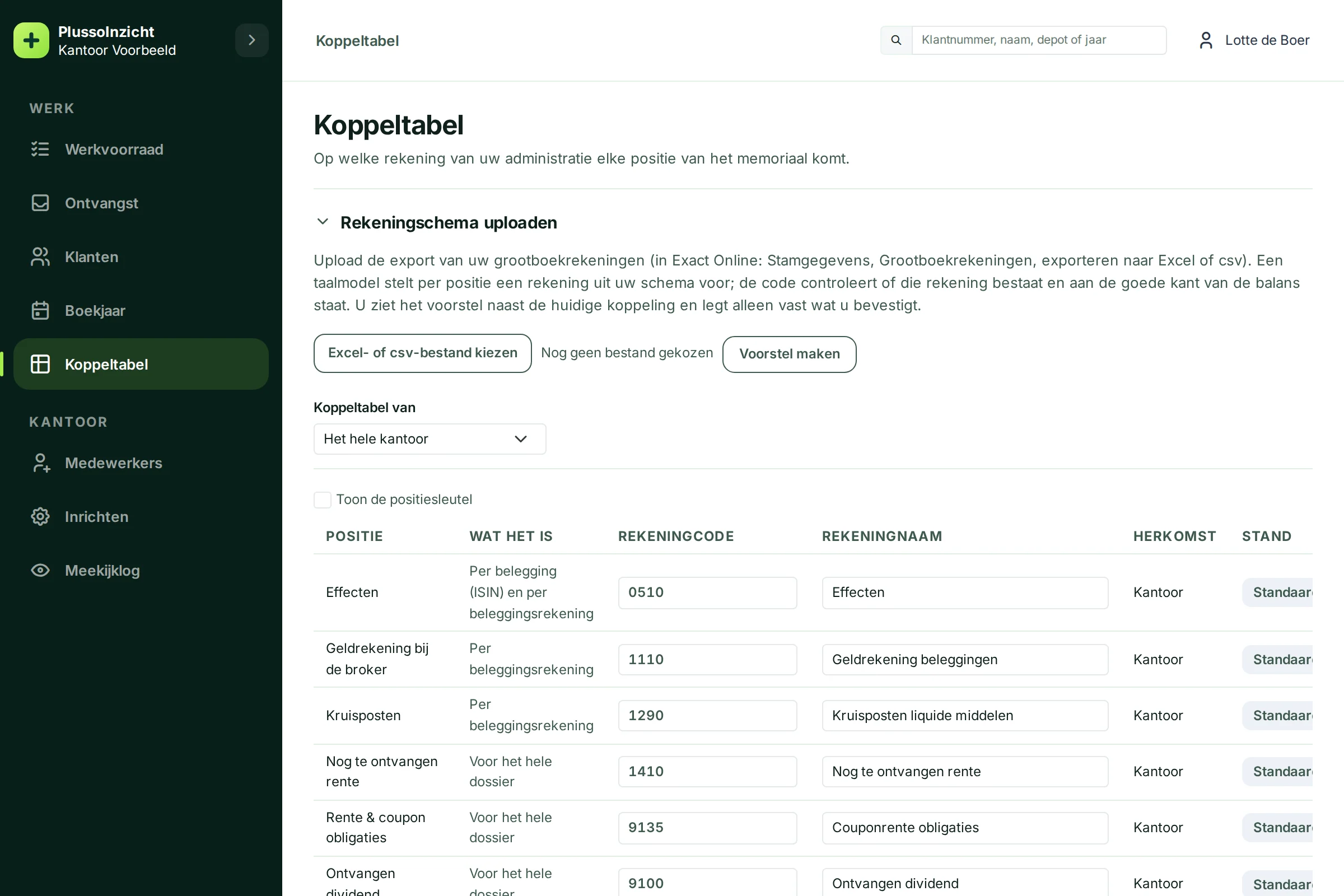Click the magnifier search icon
The width and height of the screenshot is (1344, 896).
tap(896, 40)
